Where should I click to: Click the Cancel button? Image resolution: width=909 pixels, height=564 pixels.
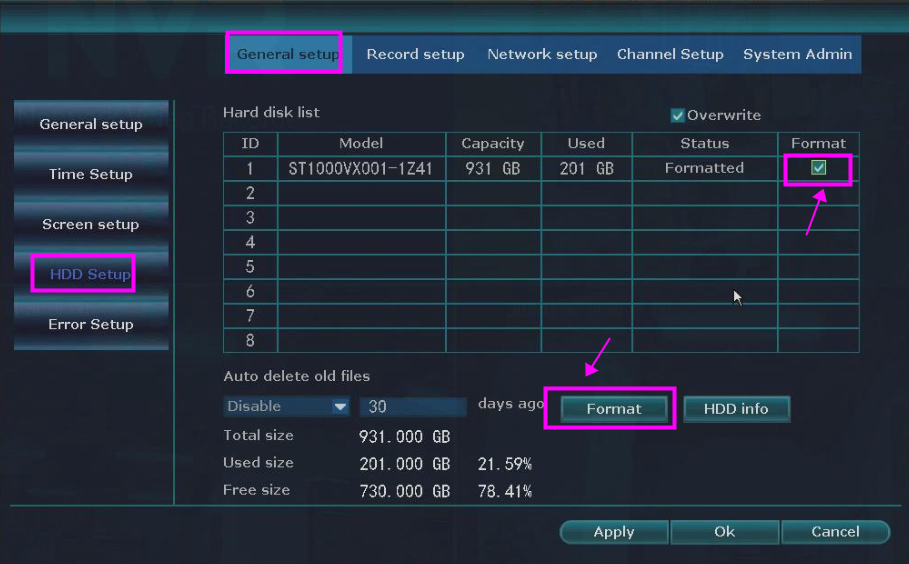(x=835, y=532)
